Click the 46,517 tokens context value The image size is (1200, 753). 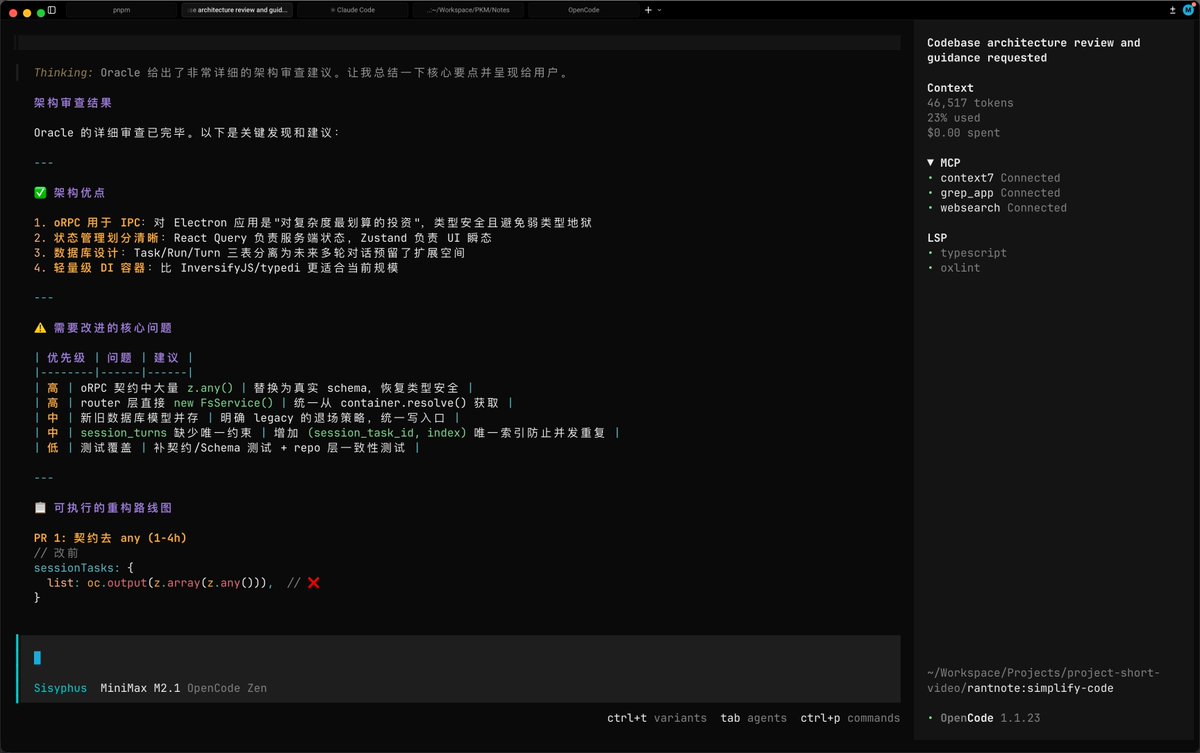pos(970,103)
